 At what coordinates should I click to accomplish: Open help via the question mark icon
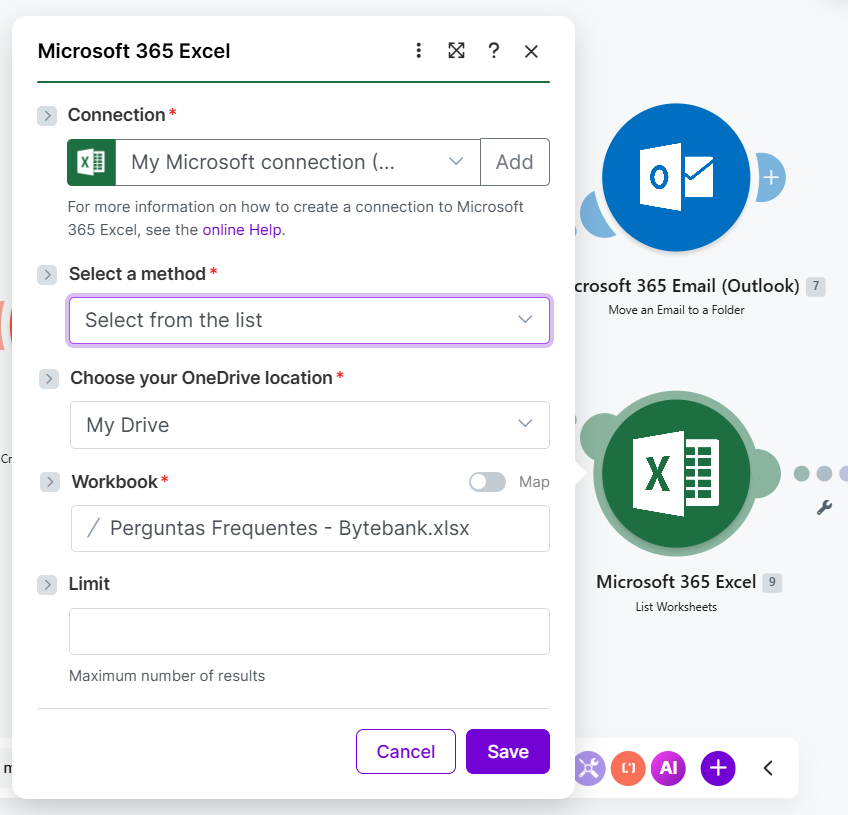[x=494, y=51]
